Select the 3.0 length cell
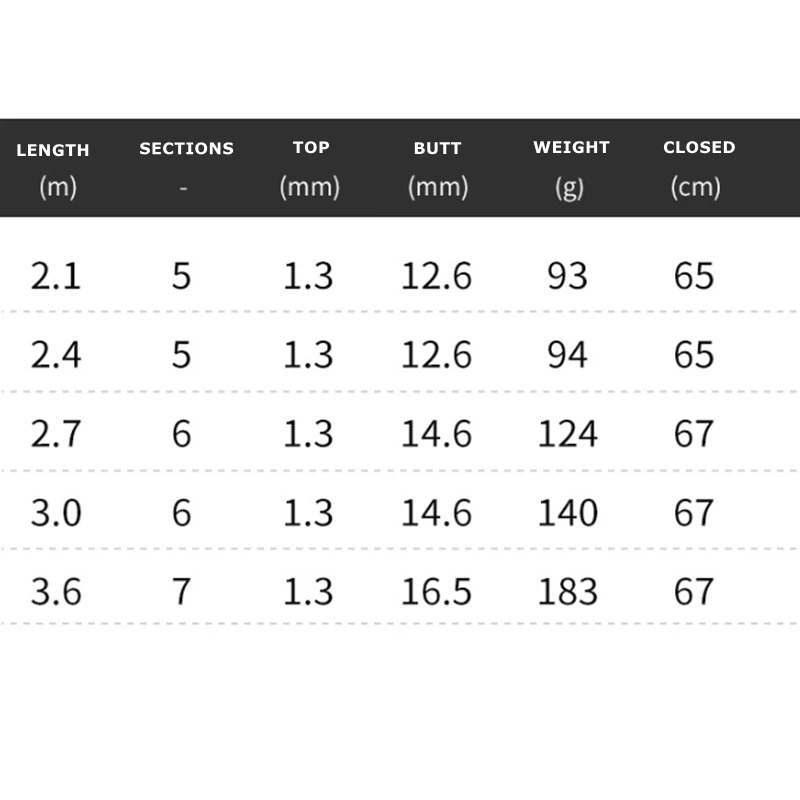Screen dimensions: 800x800 click(55, 513)
